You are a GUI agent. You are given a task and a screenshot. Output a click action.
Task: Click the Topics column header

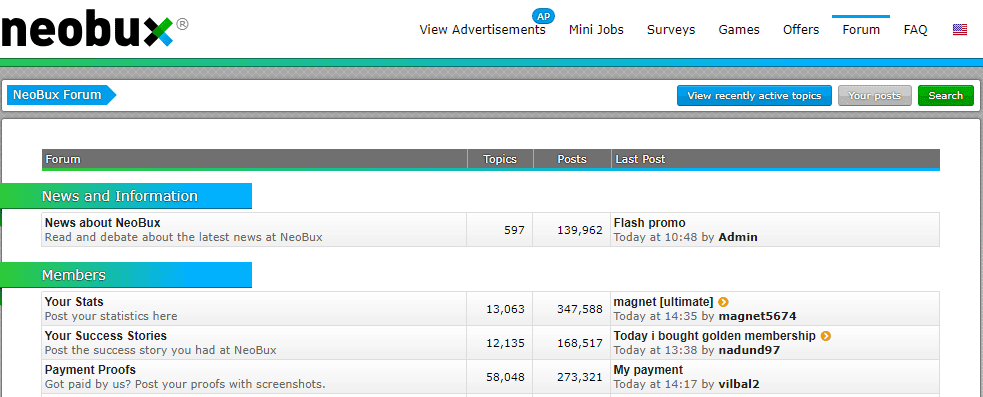(500, 159)
